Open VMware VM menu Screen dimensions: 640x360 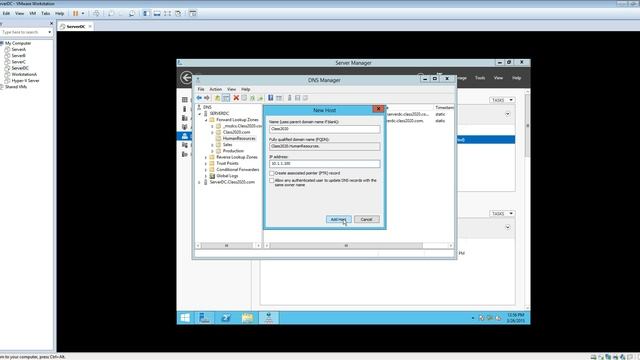point(33,13)
